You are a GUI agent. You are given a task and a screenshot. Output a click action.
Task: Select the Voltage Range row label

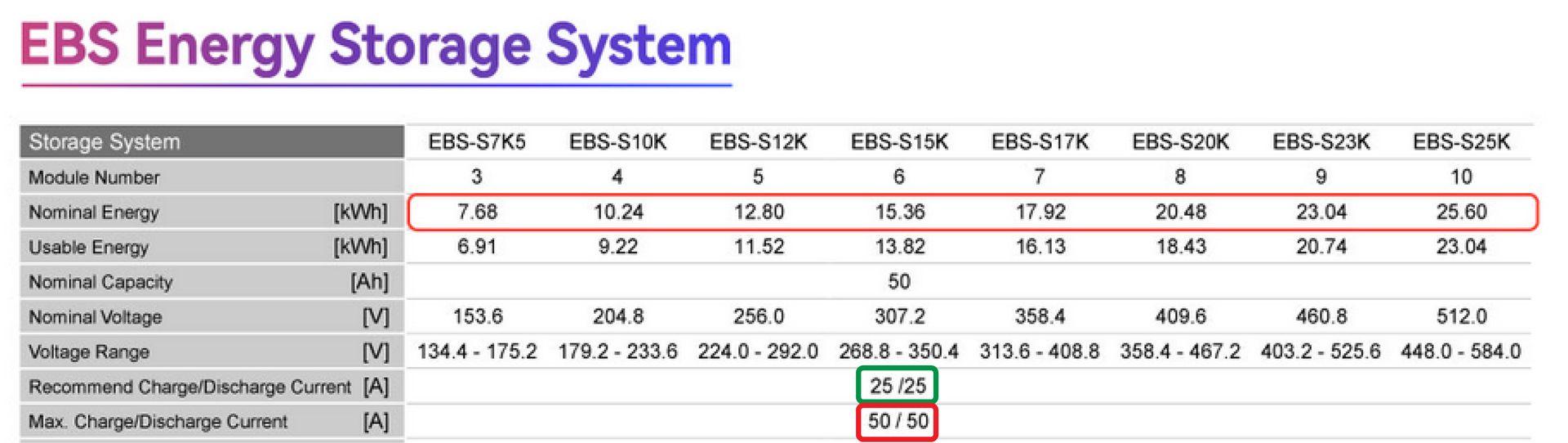(x=89, y=352)
